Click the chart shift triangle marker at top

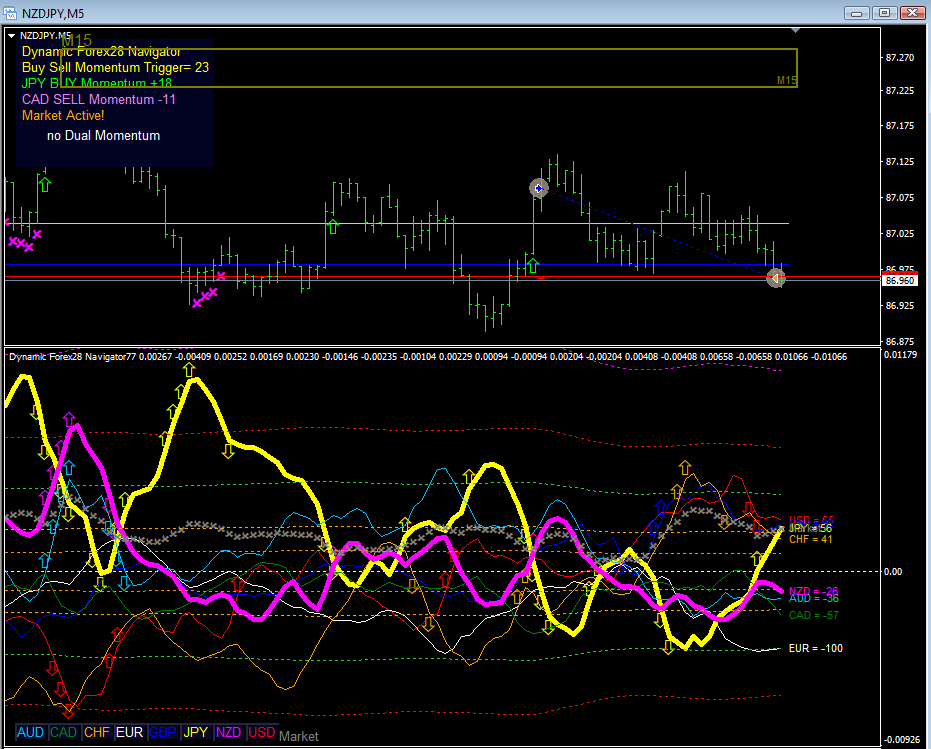pyautogui.click(x=796, y=30)
